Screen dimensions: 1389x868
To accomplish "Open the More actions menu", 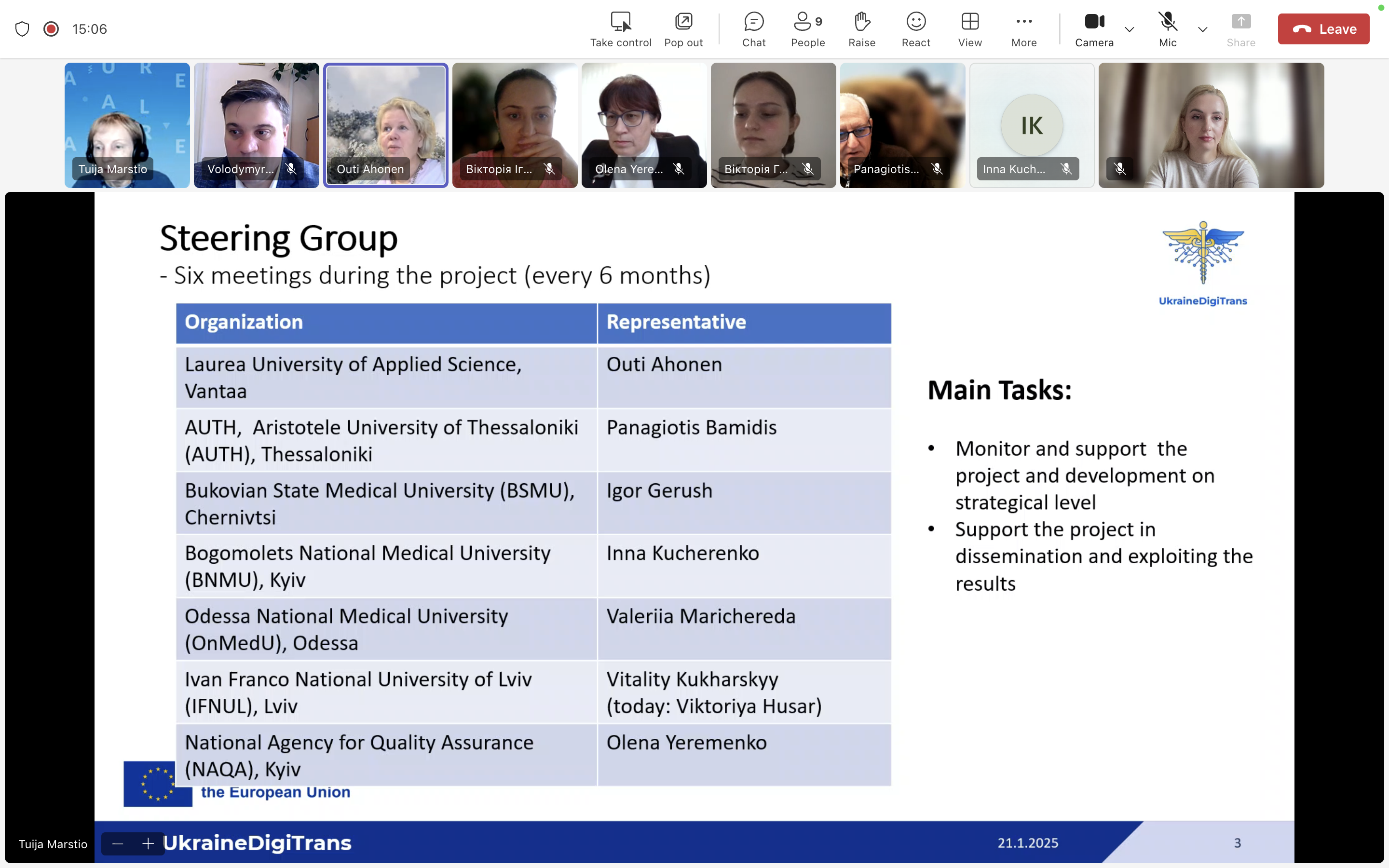I will tap(1023, 29).
